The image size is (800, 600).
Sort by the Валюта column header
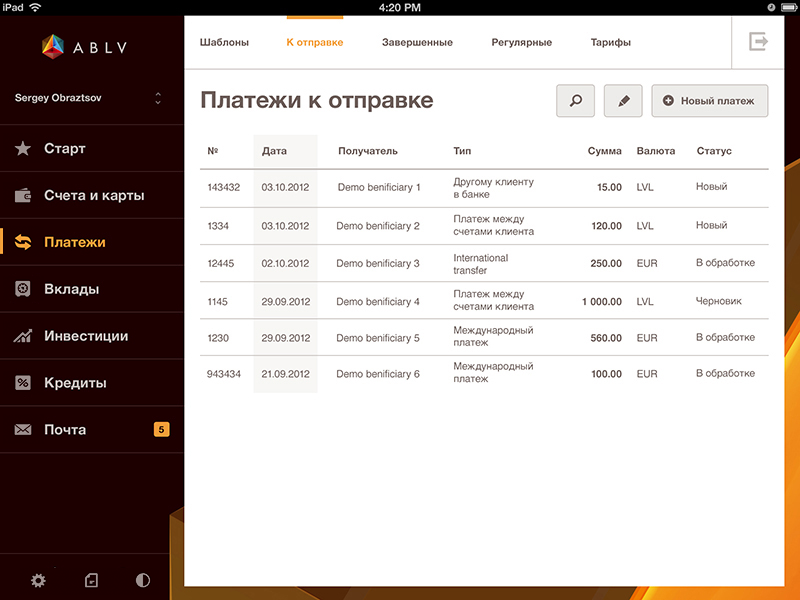[x=656, y=151]
